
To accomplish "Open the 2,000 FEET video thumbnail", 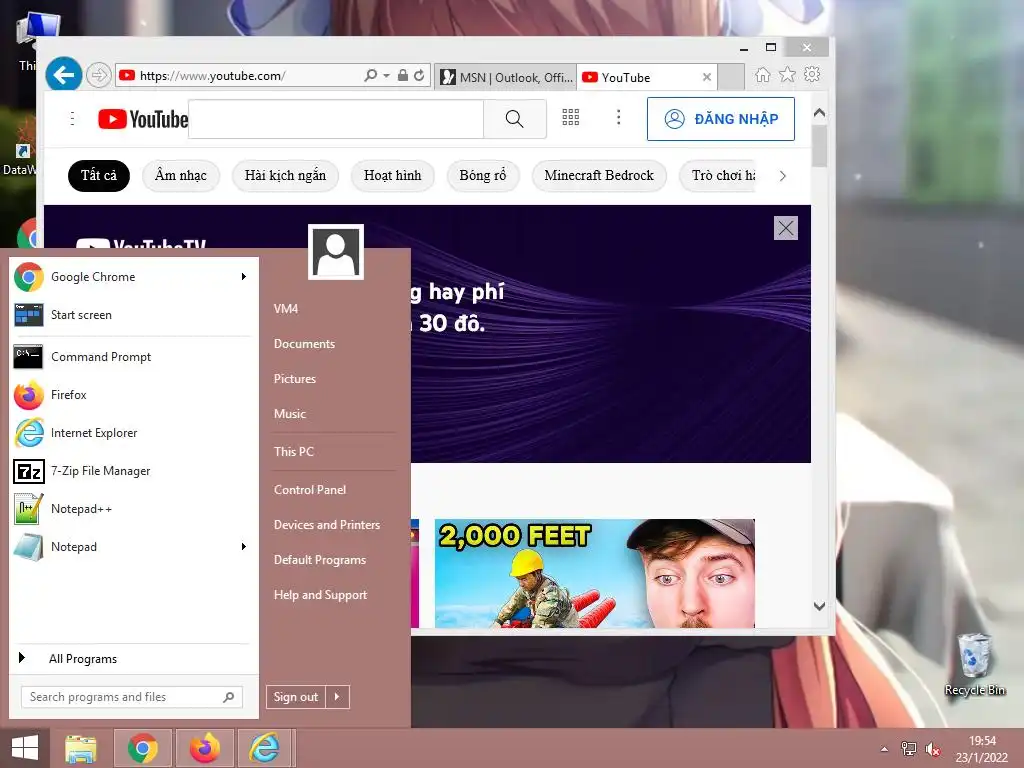I will pos(595,573).
